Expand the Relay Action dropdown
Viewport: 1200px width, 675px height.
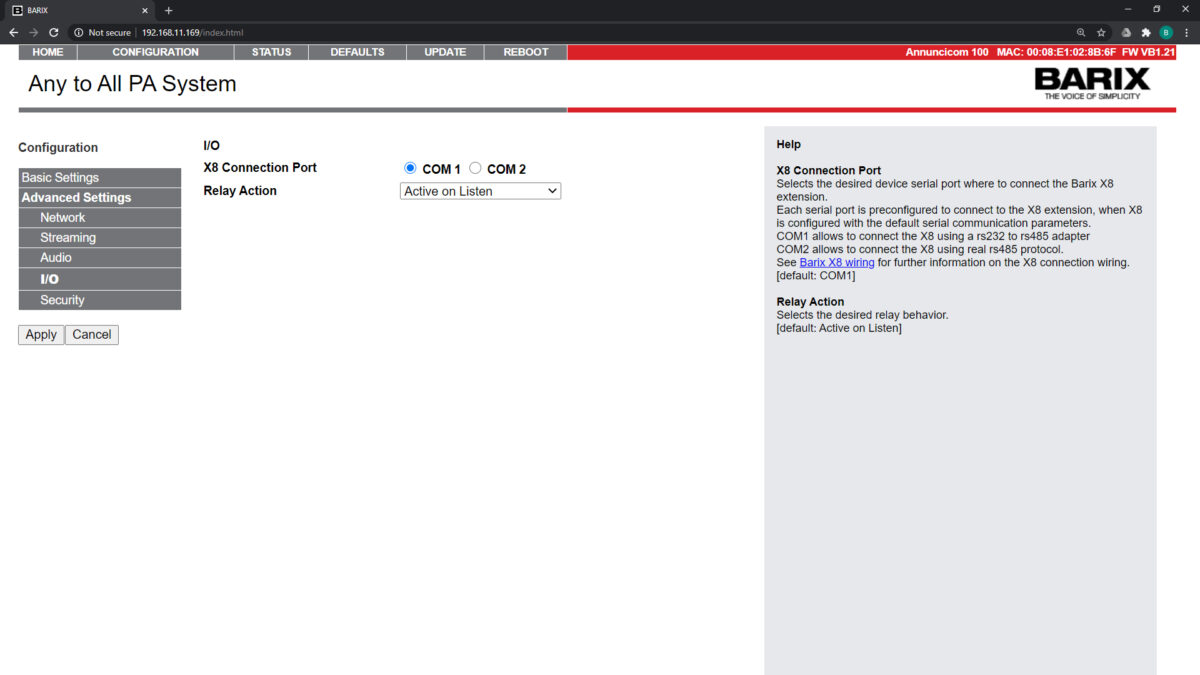(480, 191)
